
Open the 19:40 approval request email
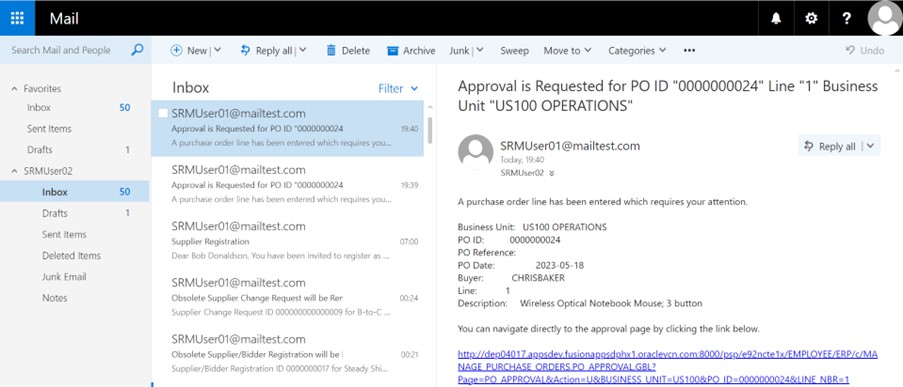click(x=287, y=128)
